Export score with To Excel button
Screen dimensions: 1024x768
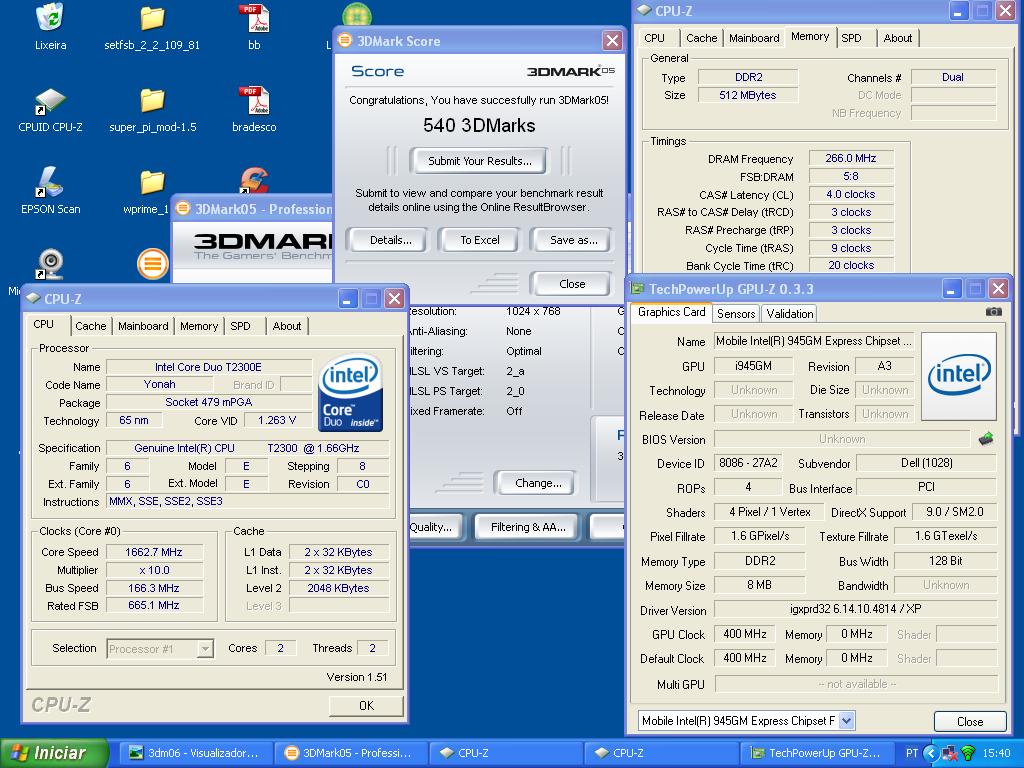479,240
